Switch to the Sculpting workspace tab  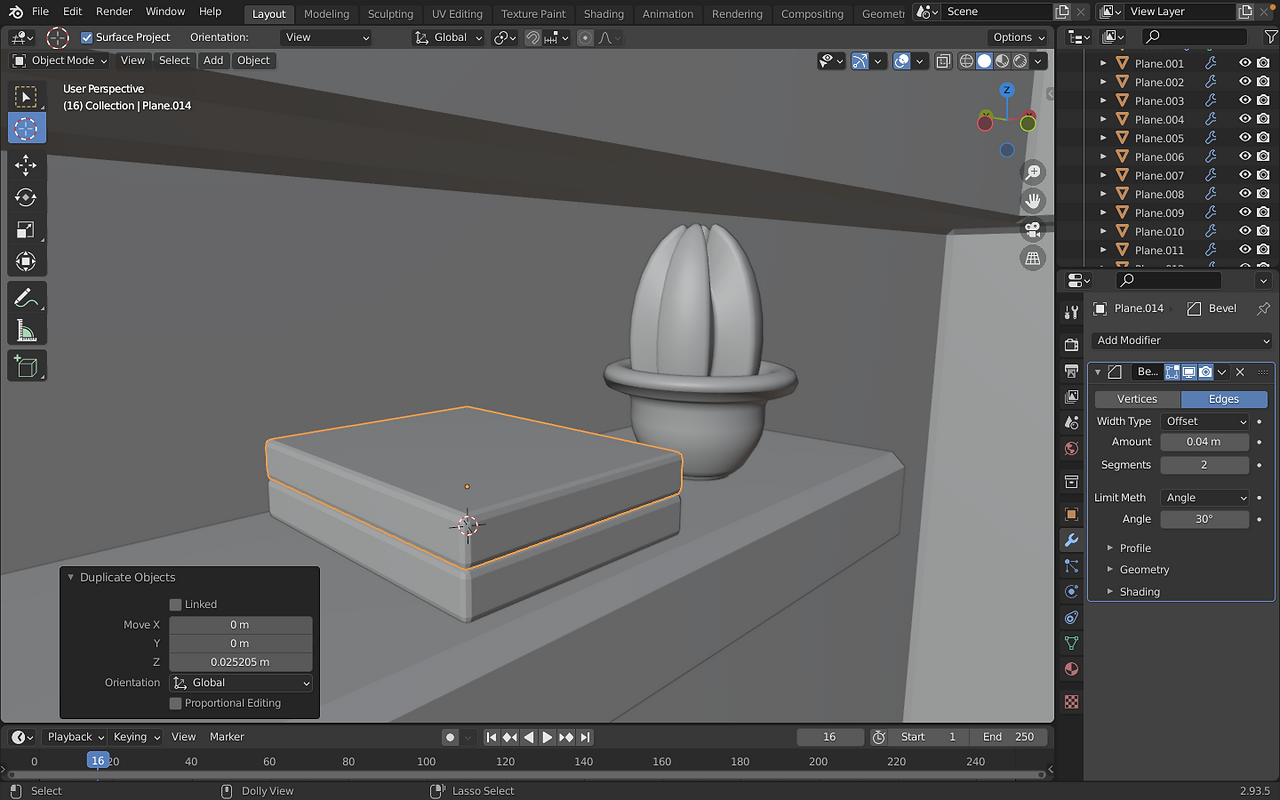(390, 14)
